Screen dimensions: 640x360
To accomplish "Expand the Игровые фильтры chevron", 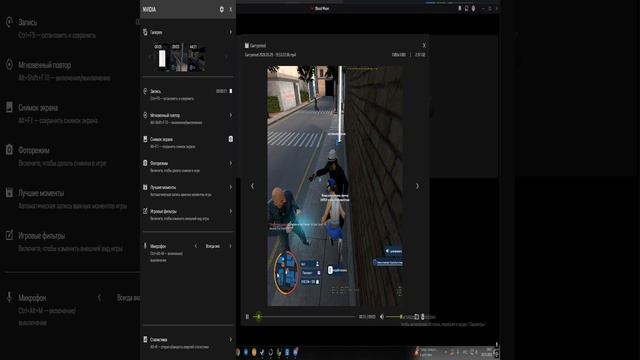I will (x=231, y=211).
